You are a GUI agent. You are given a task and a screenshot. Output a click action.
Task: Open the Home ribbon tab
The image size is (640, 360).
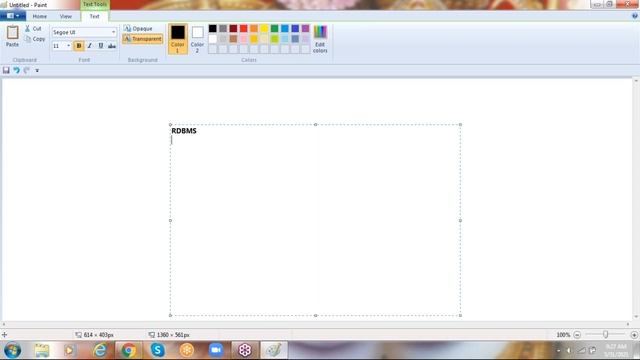pyautogui.click(x=40, y=16)
